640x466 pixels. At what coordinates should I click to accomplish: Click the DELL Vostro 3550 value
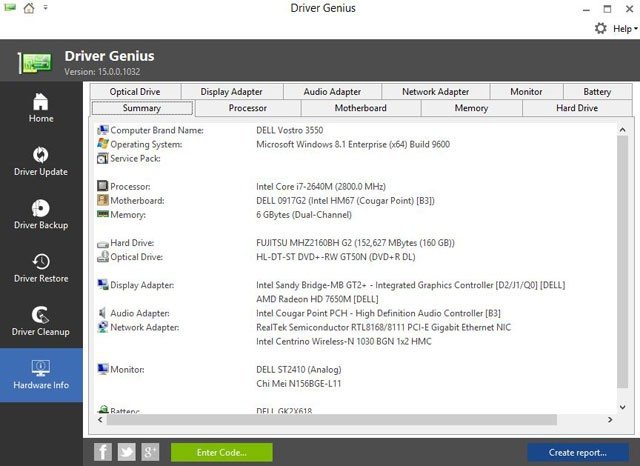[289, 130]
